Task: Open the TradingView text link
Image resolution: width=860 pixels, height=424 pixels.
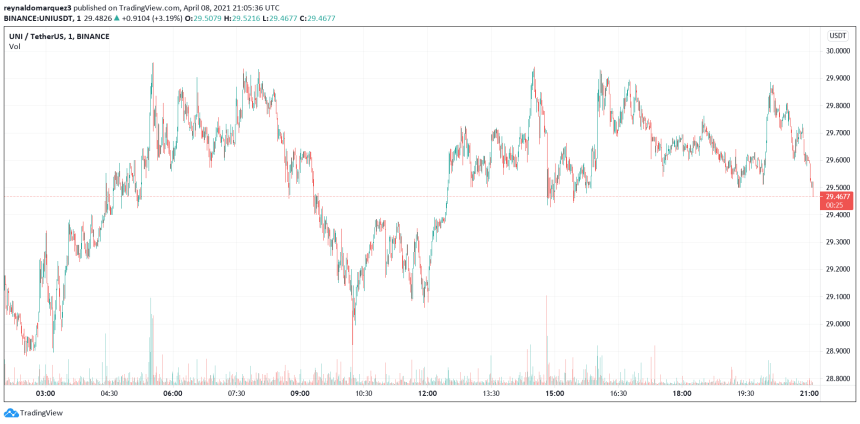Action: [x=40, y=413]
